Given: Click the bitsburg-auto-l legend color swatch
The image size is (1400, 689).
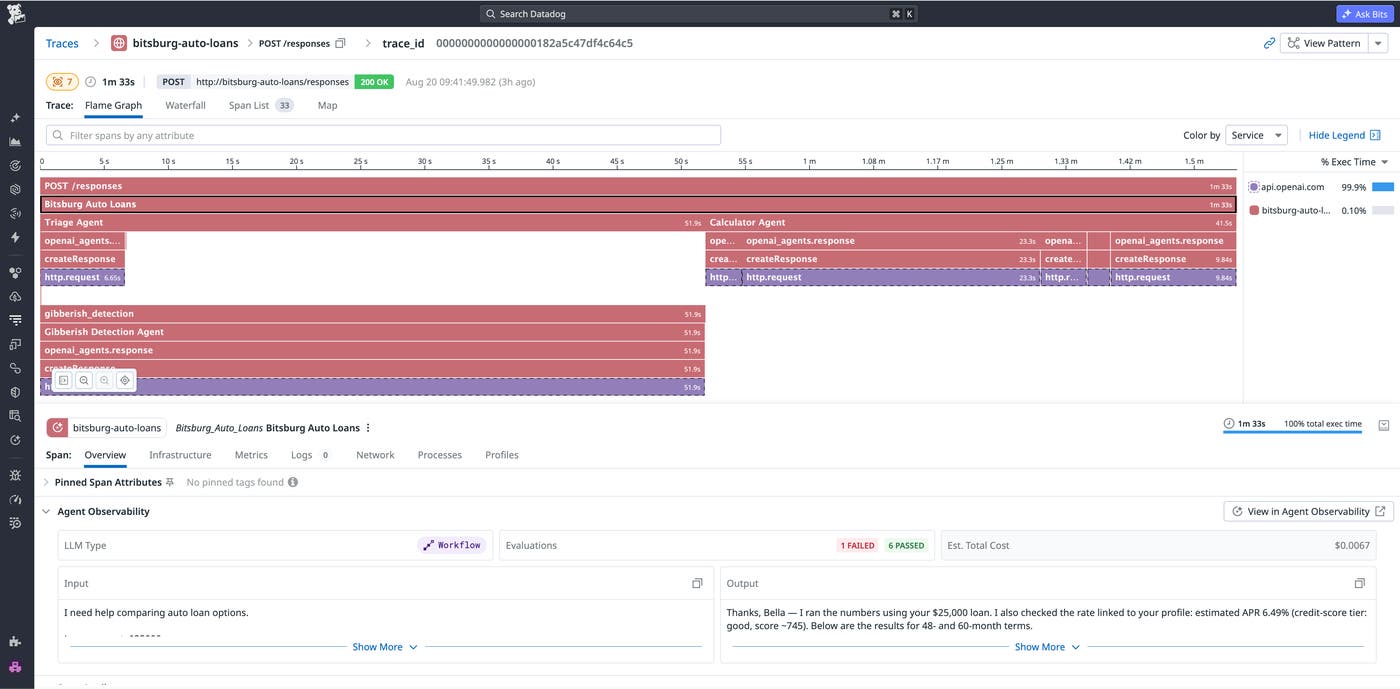Looking at the screenshot, I should click(x=1254, y=211).
